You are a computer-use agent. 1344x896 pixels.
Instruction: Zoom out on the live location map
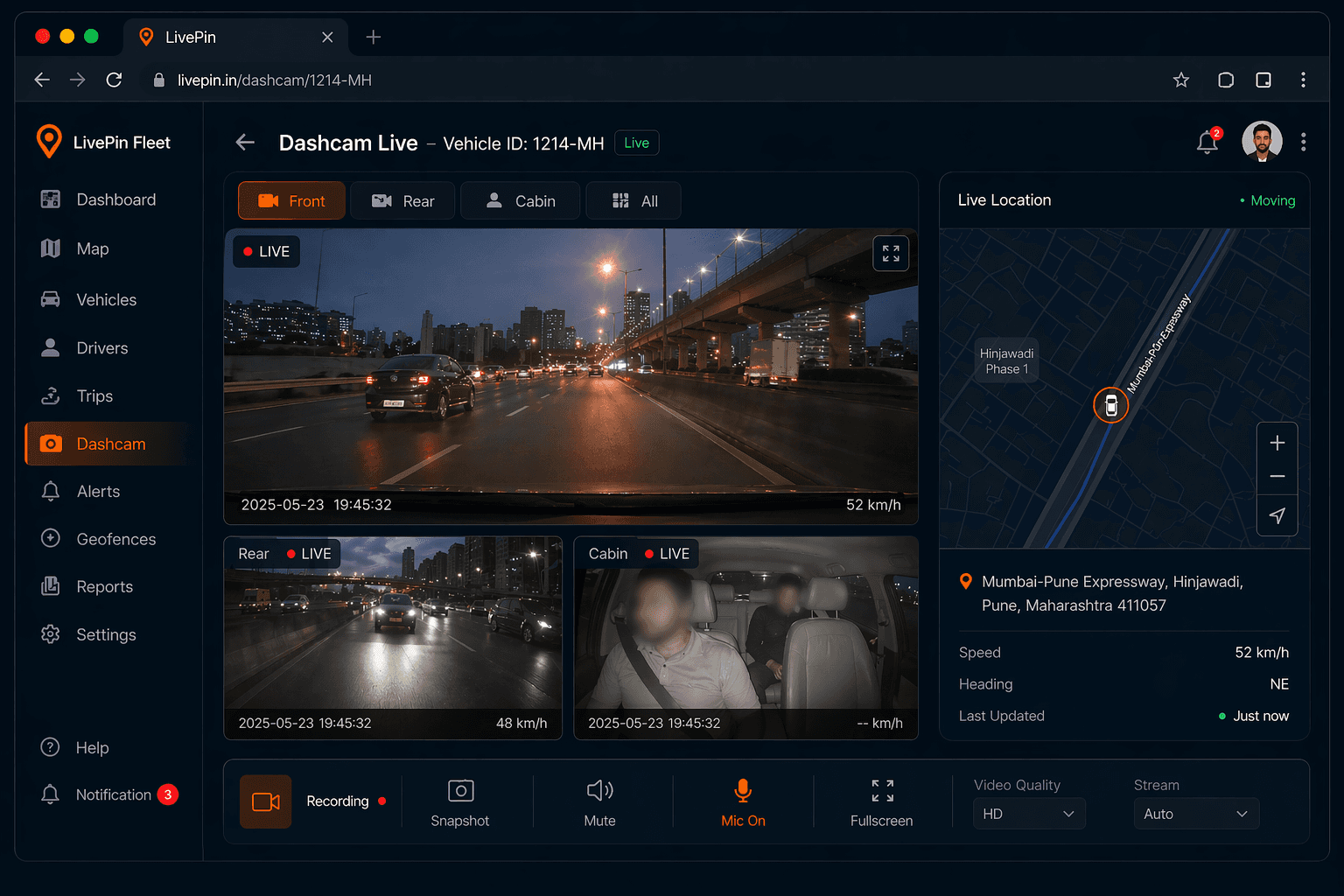(1277, 477)
